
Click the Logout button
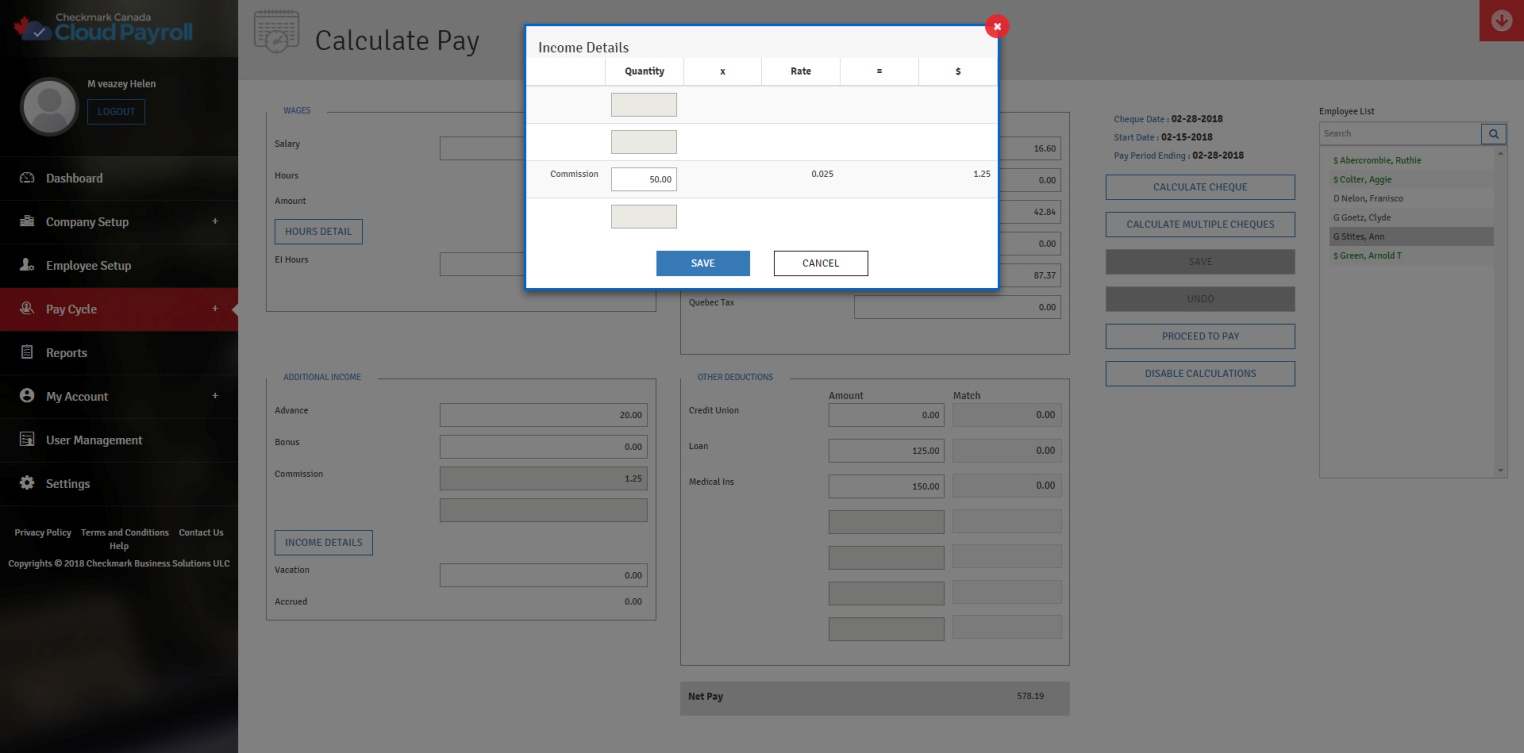(x=116, y=112)
